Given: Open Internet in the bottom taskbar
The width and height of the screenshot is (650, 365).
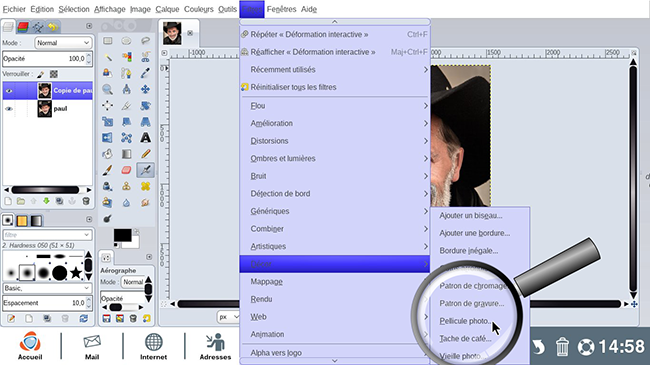Looking at the screenshot, I should click(x=153, y=346).
